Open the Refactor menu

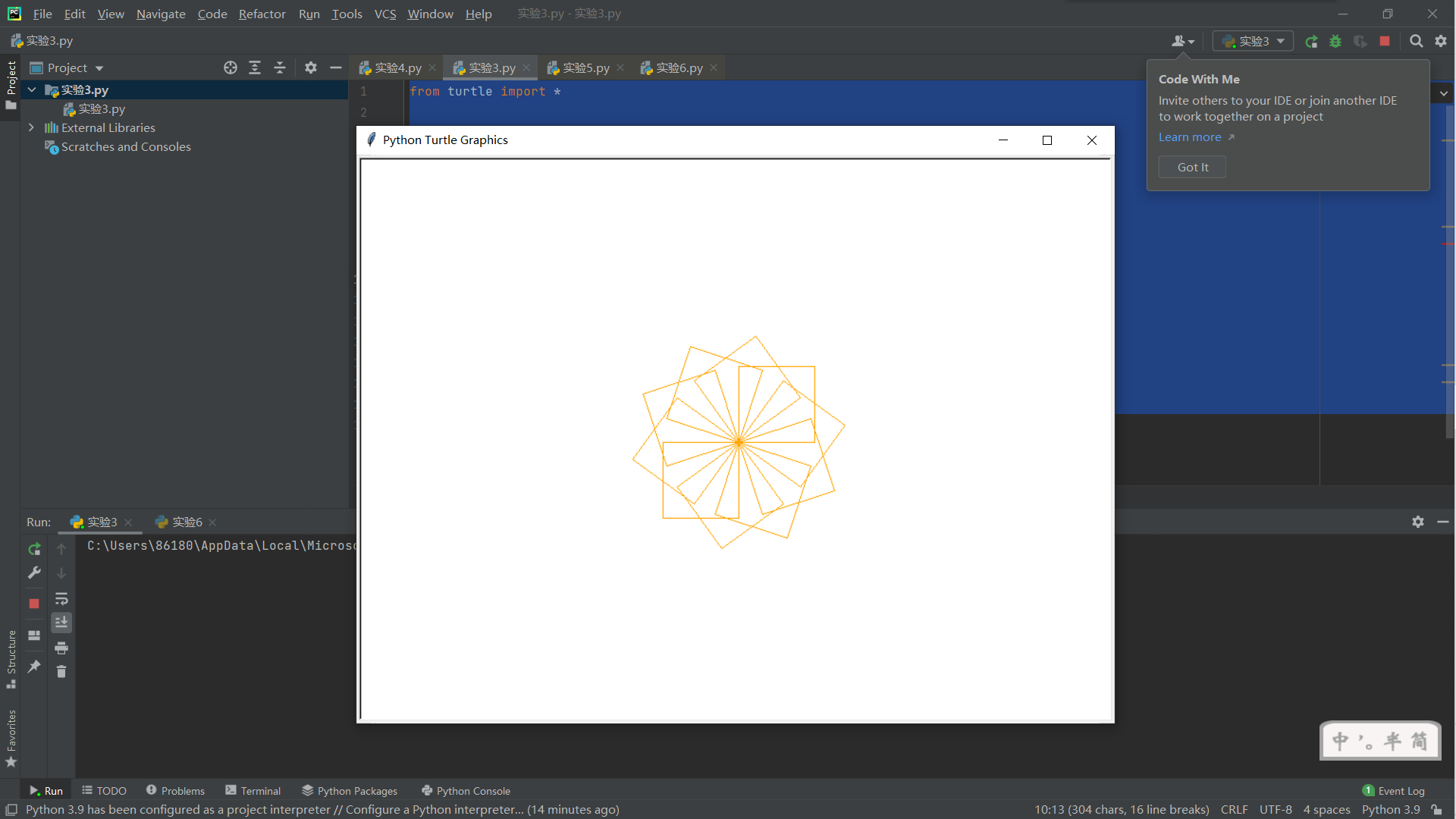[x=262, y=14]
